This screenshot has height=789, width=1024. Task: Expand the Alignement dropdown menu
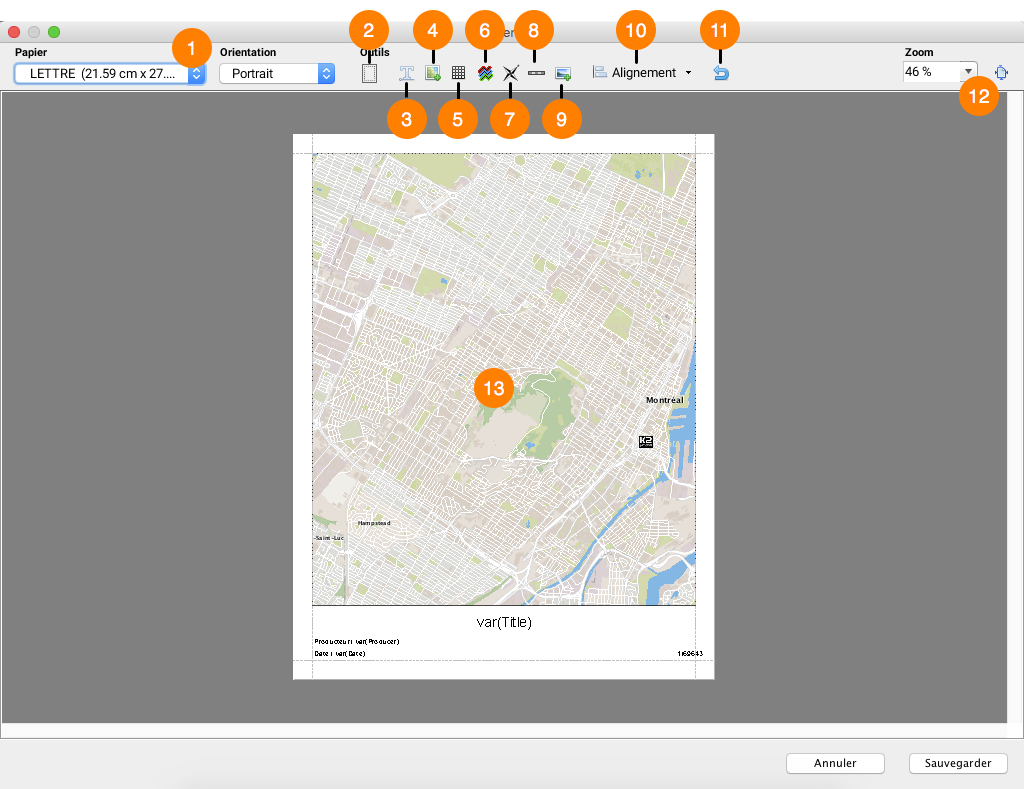click(642, 73)
